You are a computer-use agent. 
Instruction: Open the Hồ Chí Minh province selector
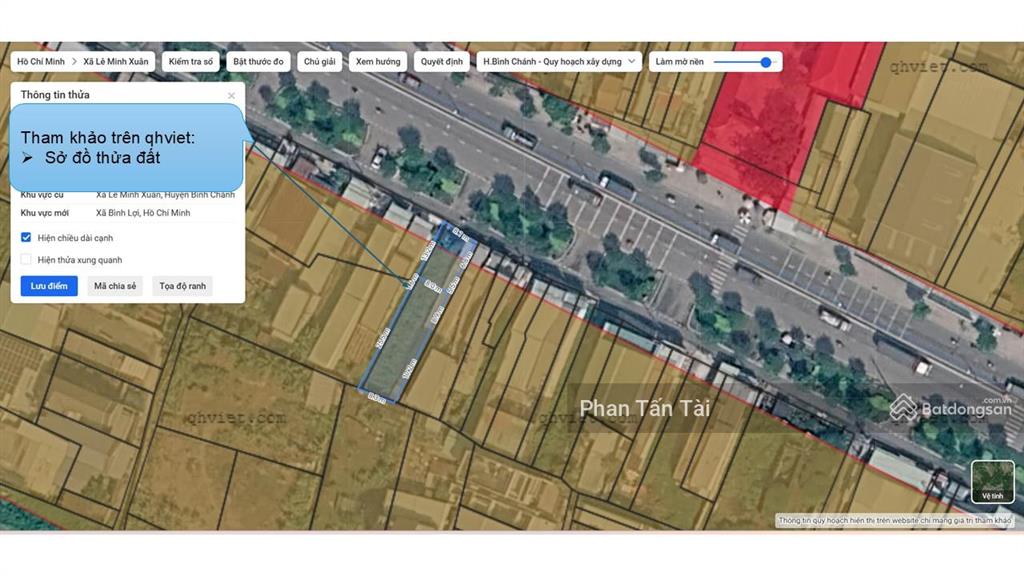[41, 62]
